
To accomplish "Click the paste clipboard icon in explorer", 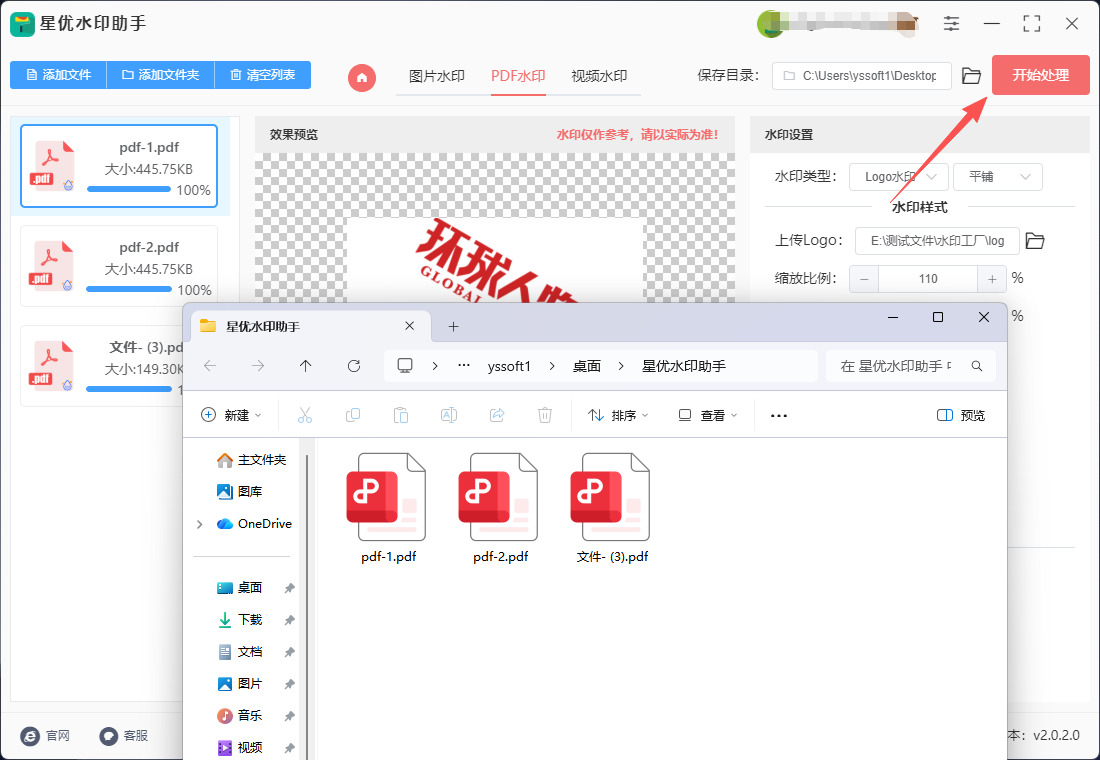I will (401, 415).
